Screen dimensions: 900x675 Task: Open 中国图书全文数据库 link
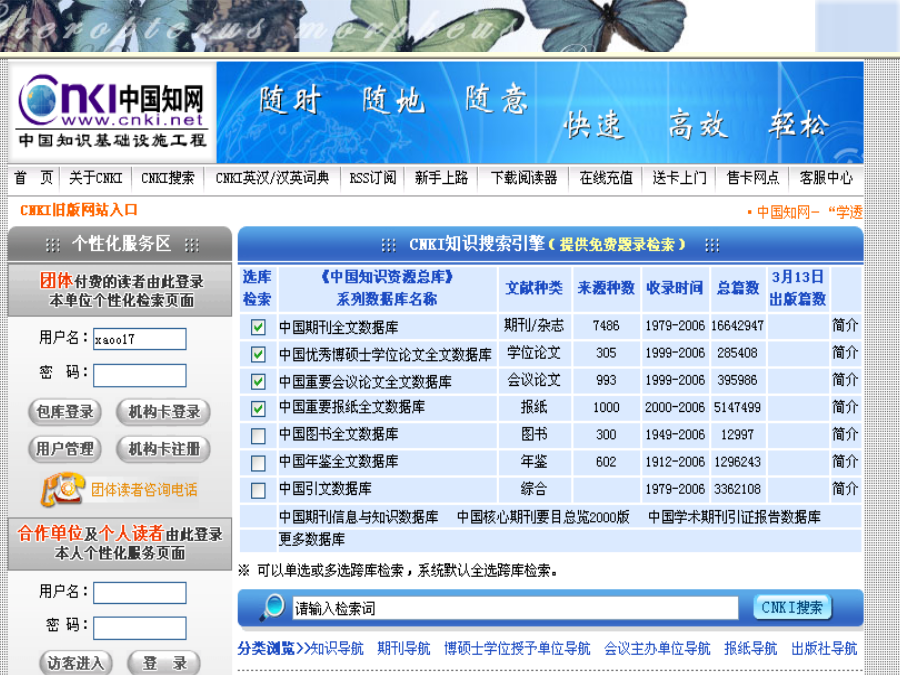click(339, 434)
